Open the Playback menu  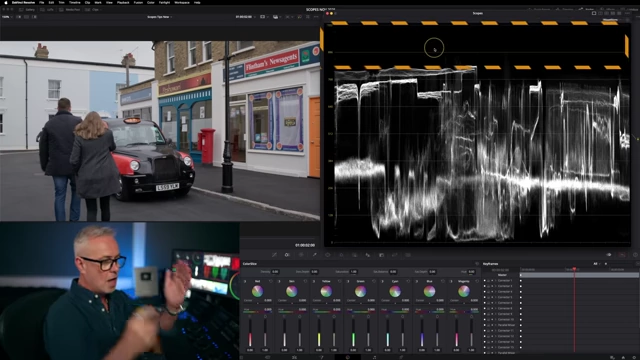point(123,2)
